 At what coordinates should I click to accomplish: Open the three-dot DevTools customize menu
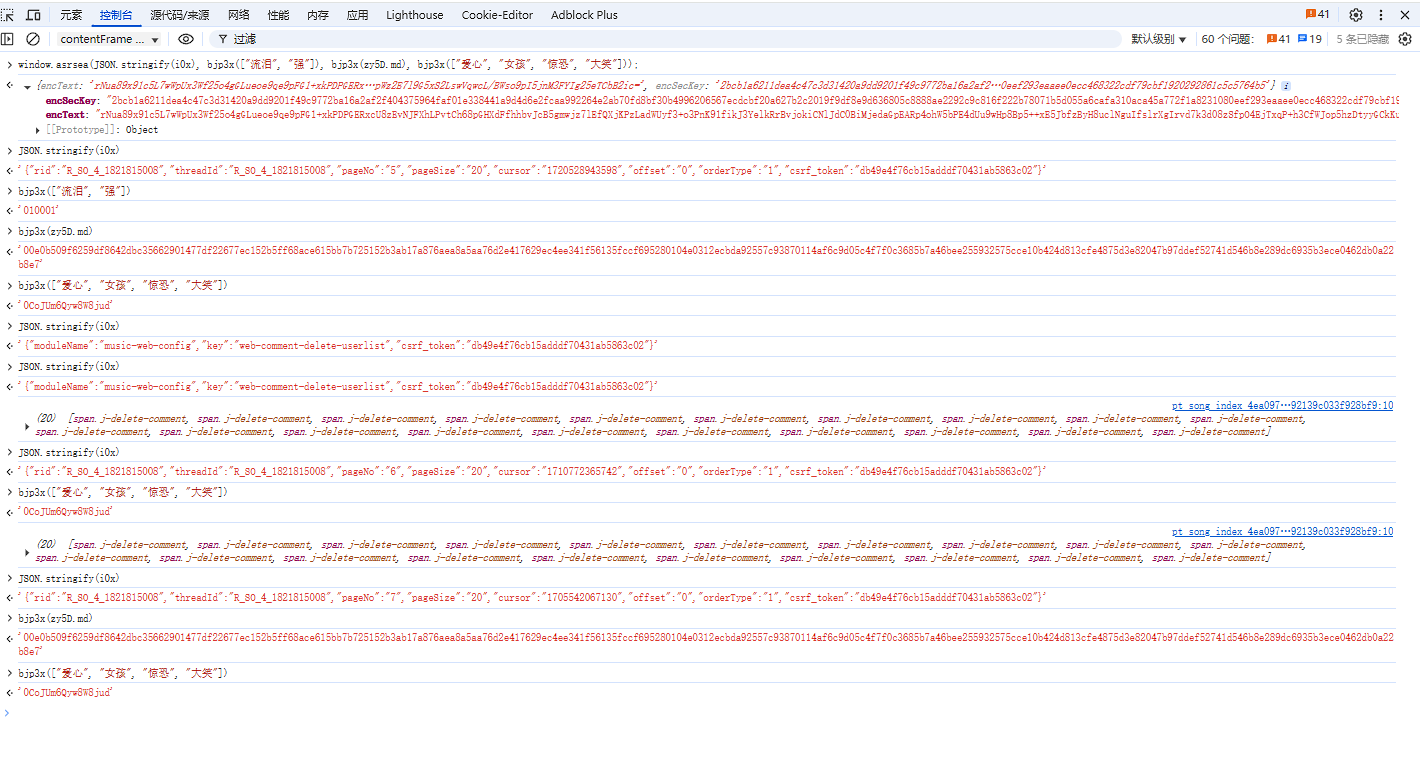pyautogui.click(x=1382, y=15)
